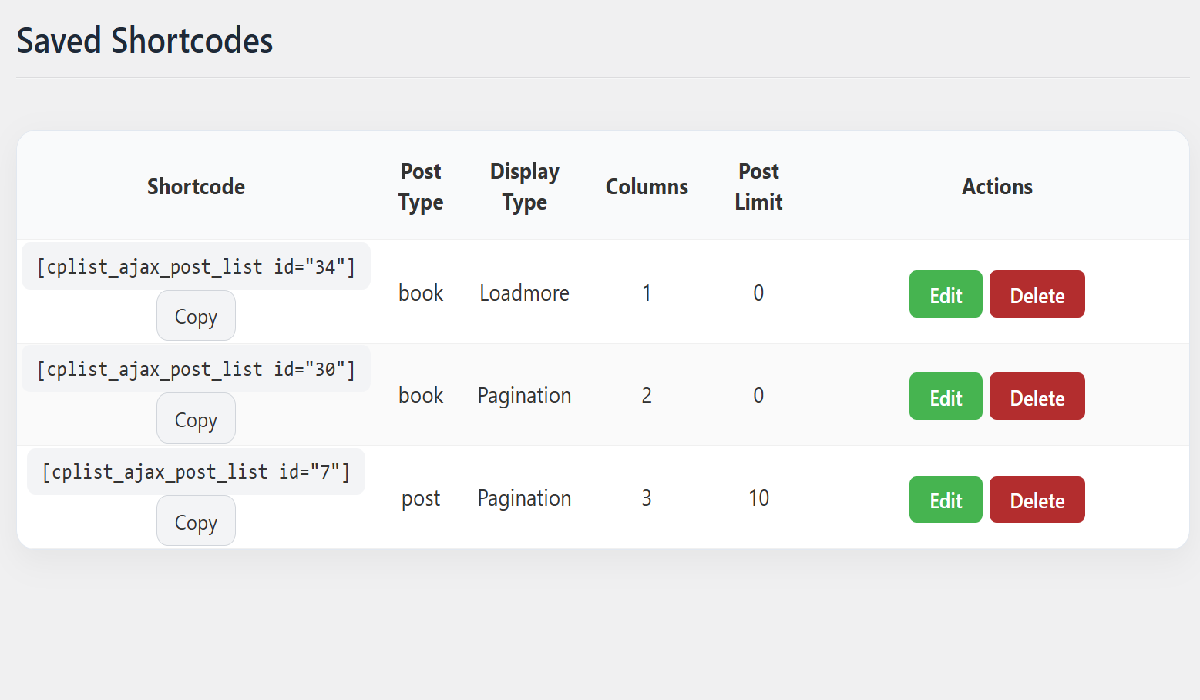The height and width of the screenshot is (700, 1200).
Task: Delete the shortcode with id 34
Action: (x=1037, y=294)
